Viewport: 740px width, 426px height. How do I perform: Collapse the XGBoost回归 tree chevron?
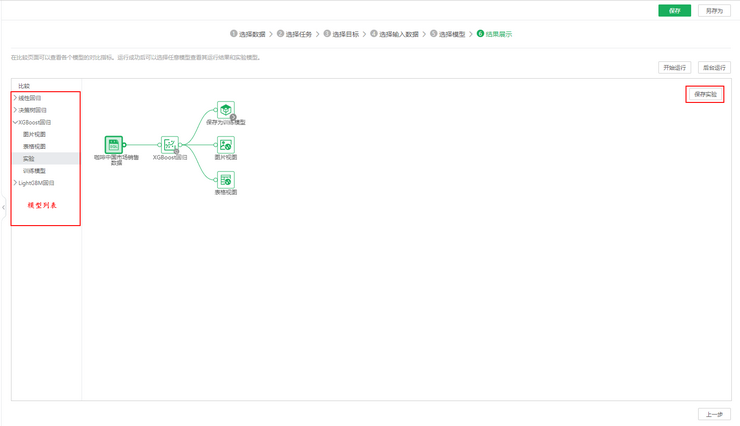click(15, 122)
